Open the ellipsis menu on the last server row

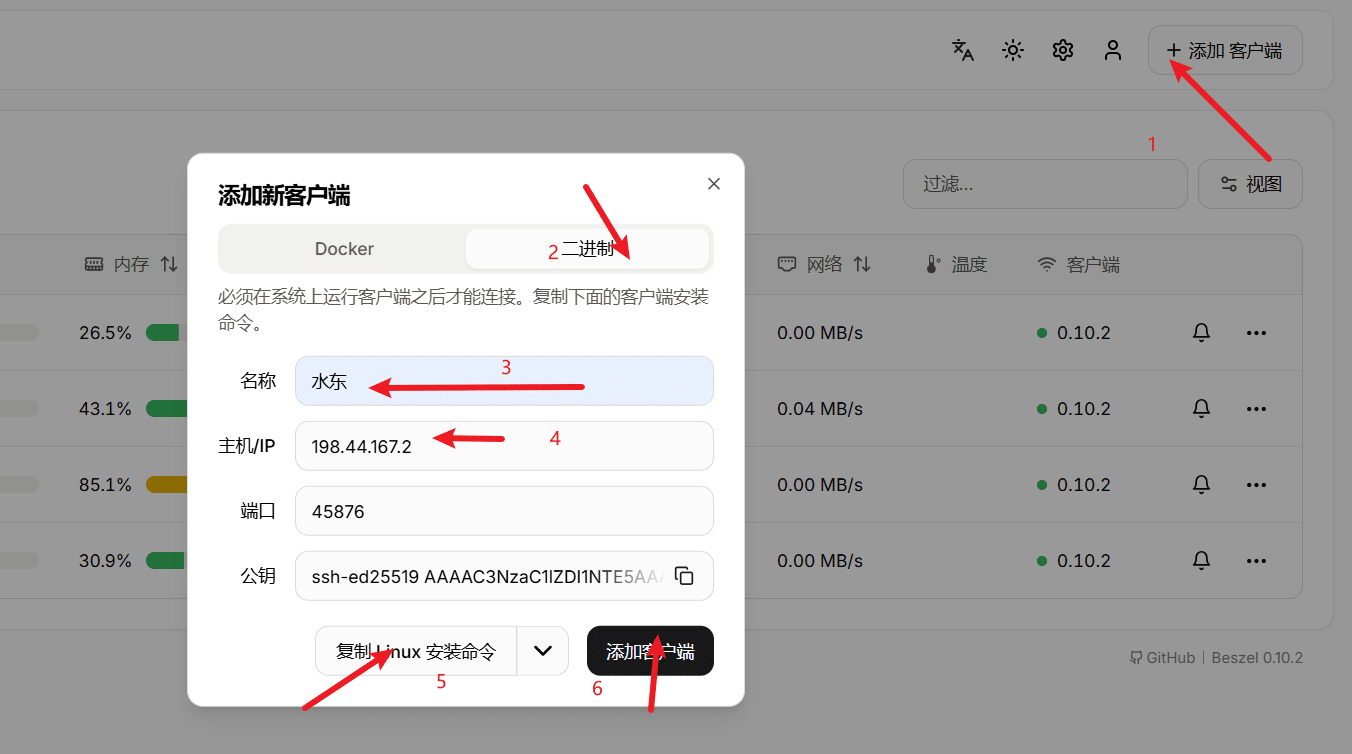1256,560
